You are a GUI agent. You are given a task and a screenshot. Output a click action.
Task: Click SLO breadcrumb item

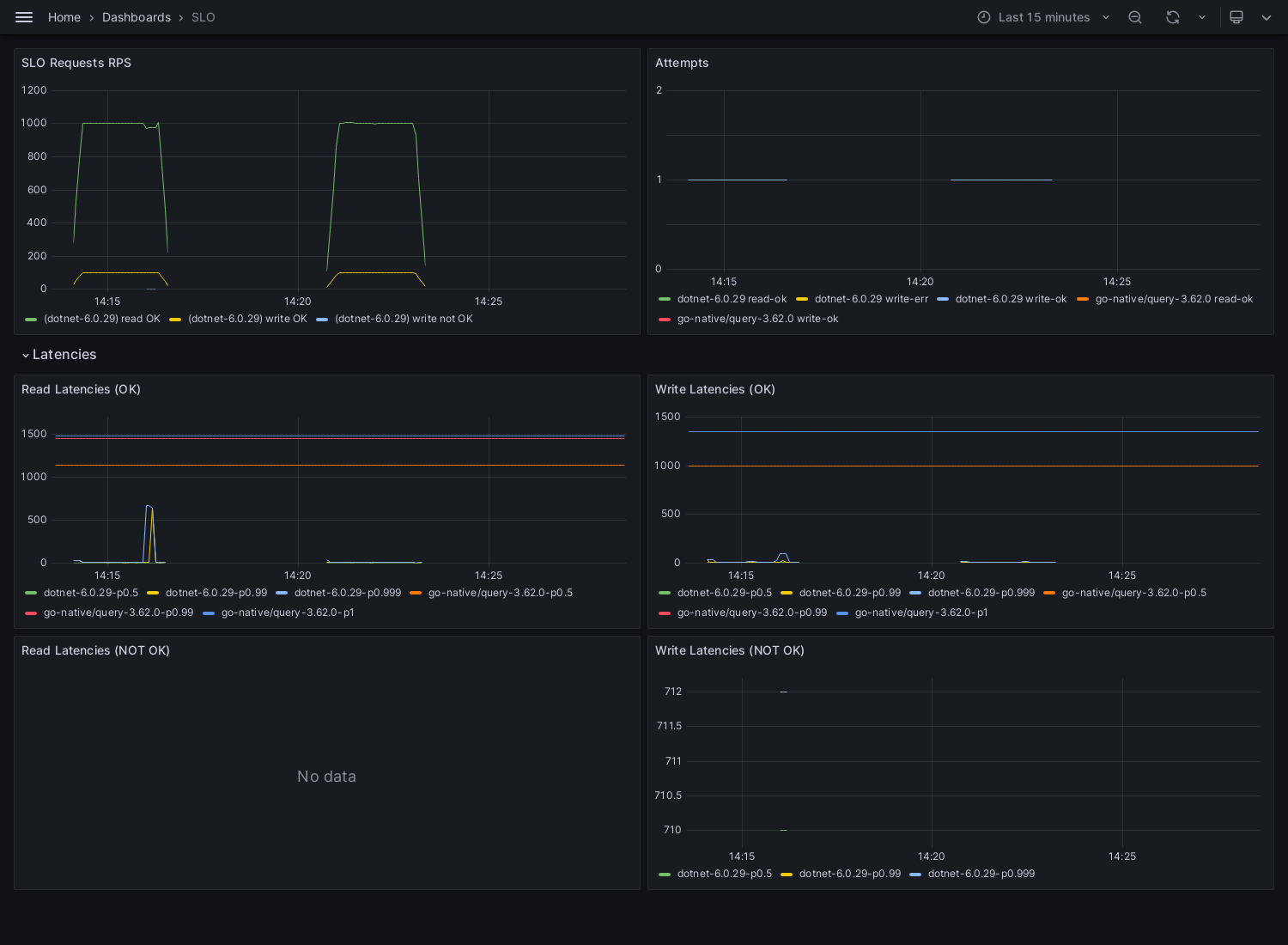coord(204,17)
